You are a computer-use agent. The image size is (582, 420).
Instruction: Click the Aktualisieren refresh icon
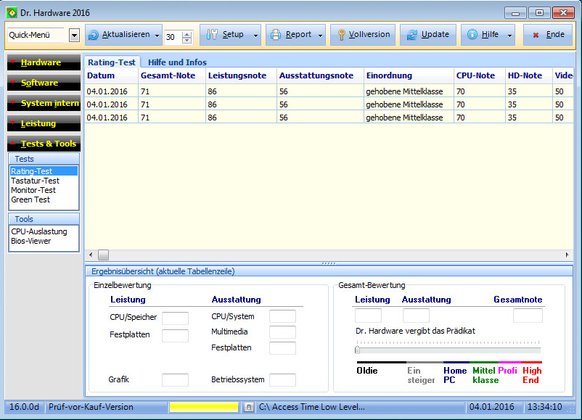coord(93,35)
